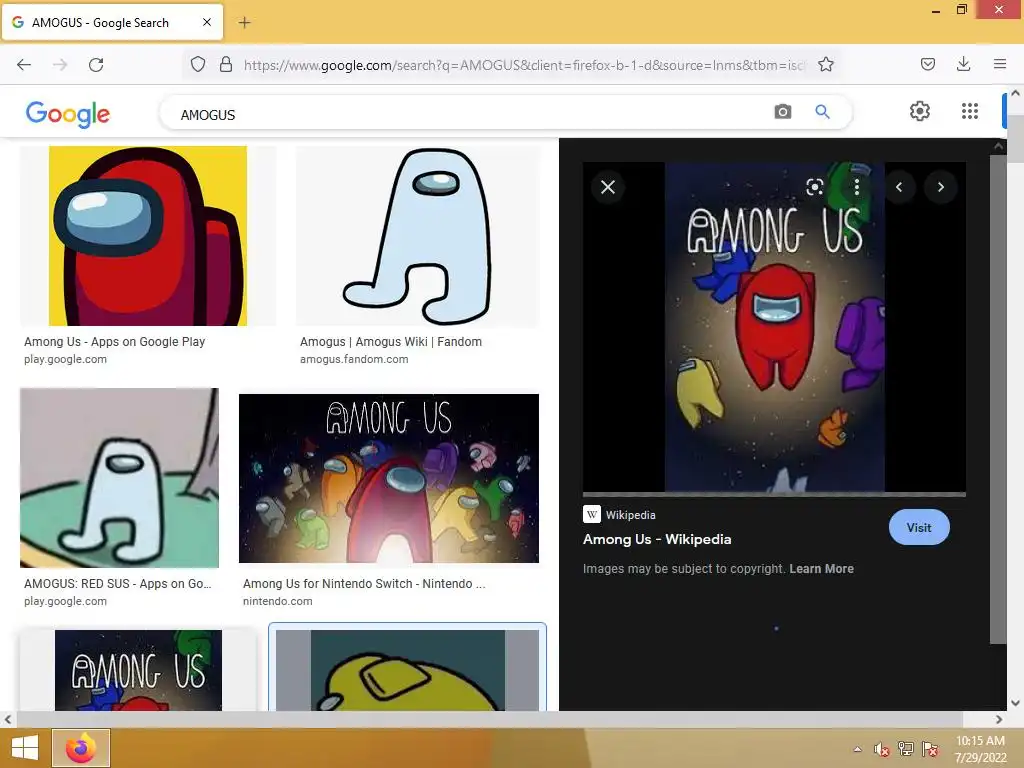Click the Firefox taskbar icon

(x=81, y=748)
